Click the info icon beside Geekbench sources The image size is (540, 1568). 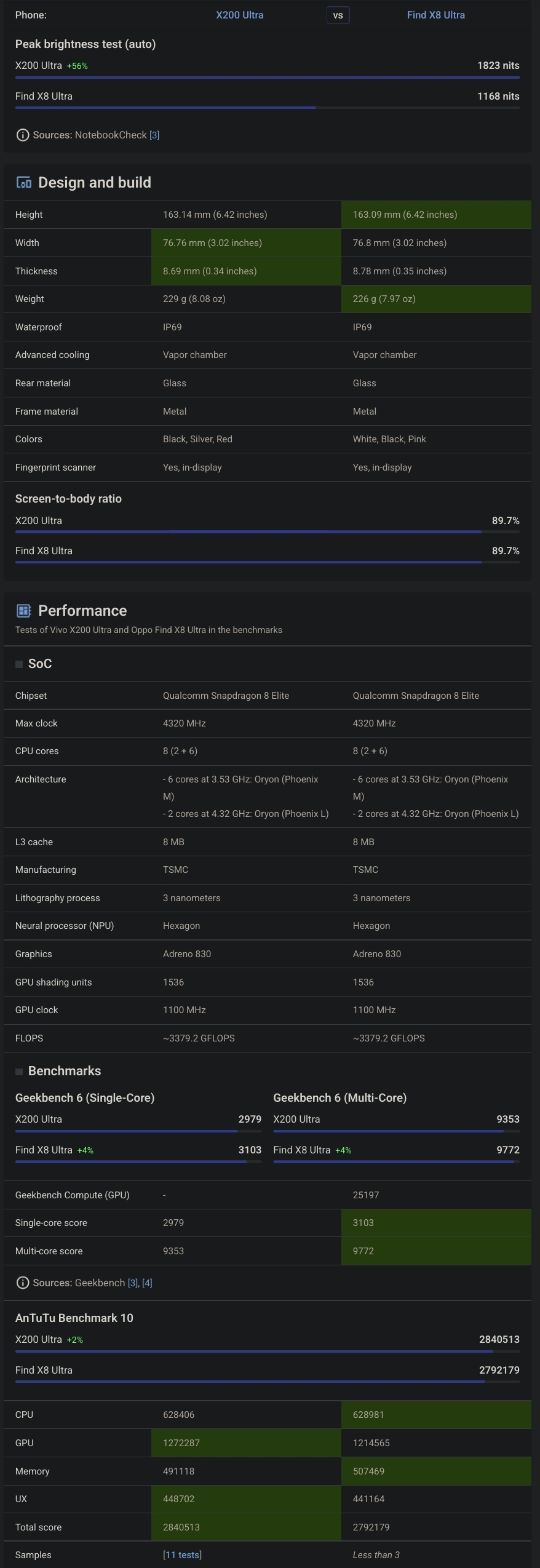coord(22,1283)
